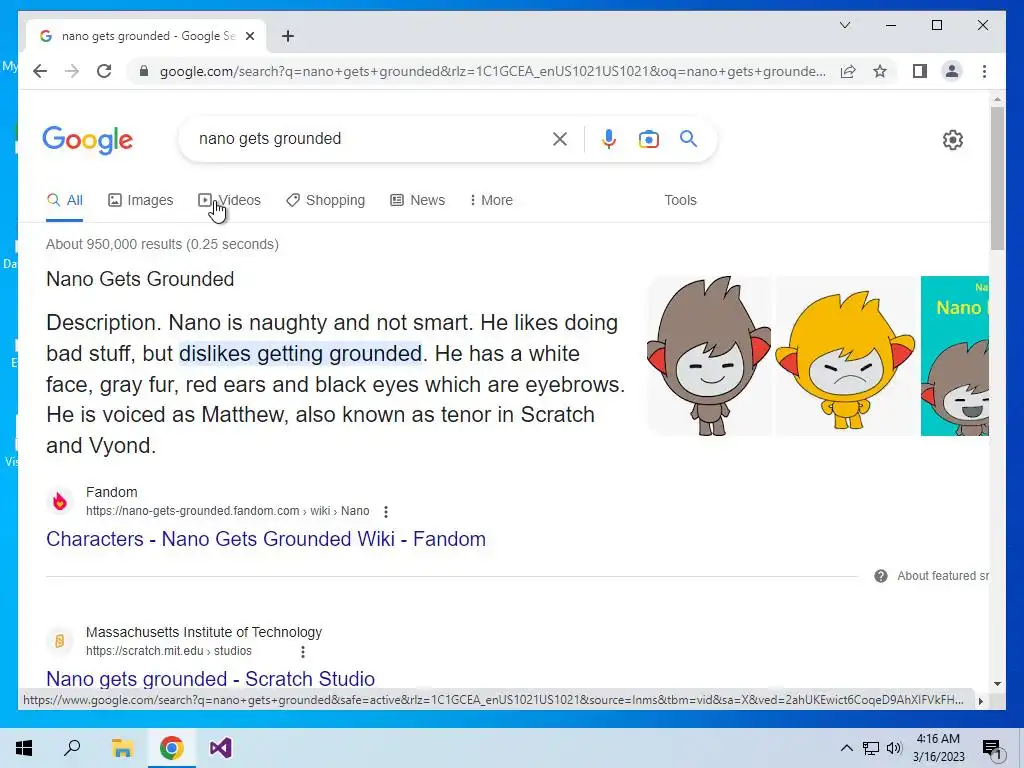
Task: Open Google quick settings gear
Action: tap(953, 139)
